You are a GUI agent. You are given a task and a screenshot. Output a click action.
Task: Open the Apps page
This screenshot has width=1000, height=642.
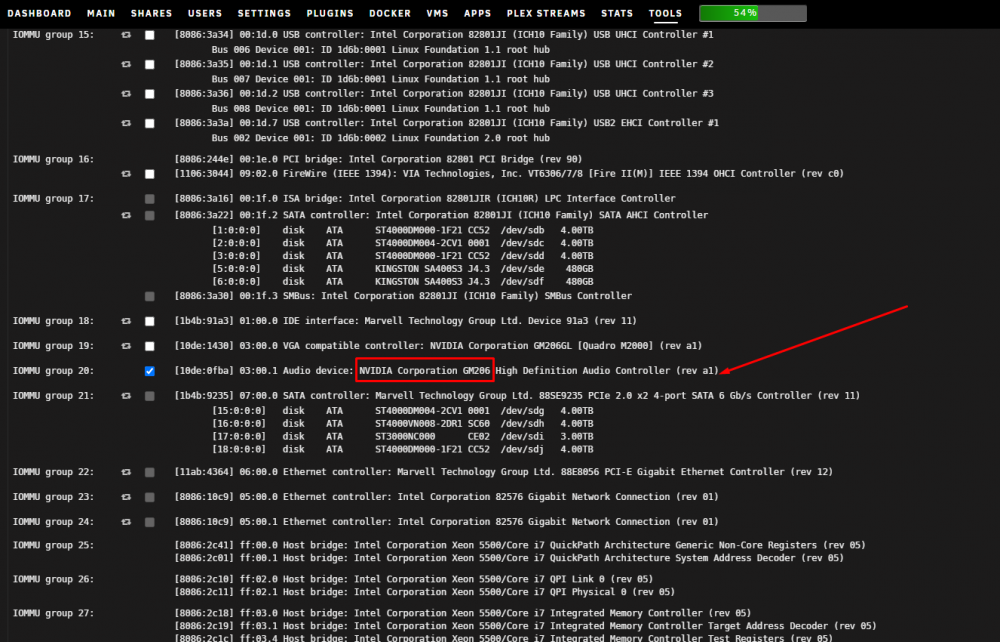click(x=478, y=13)
